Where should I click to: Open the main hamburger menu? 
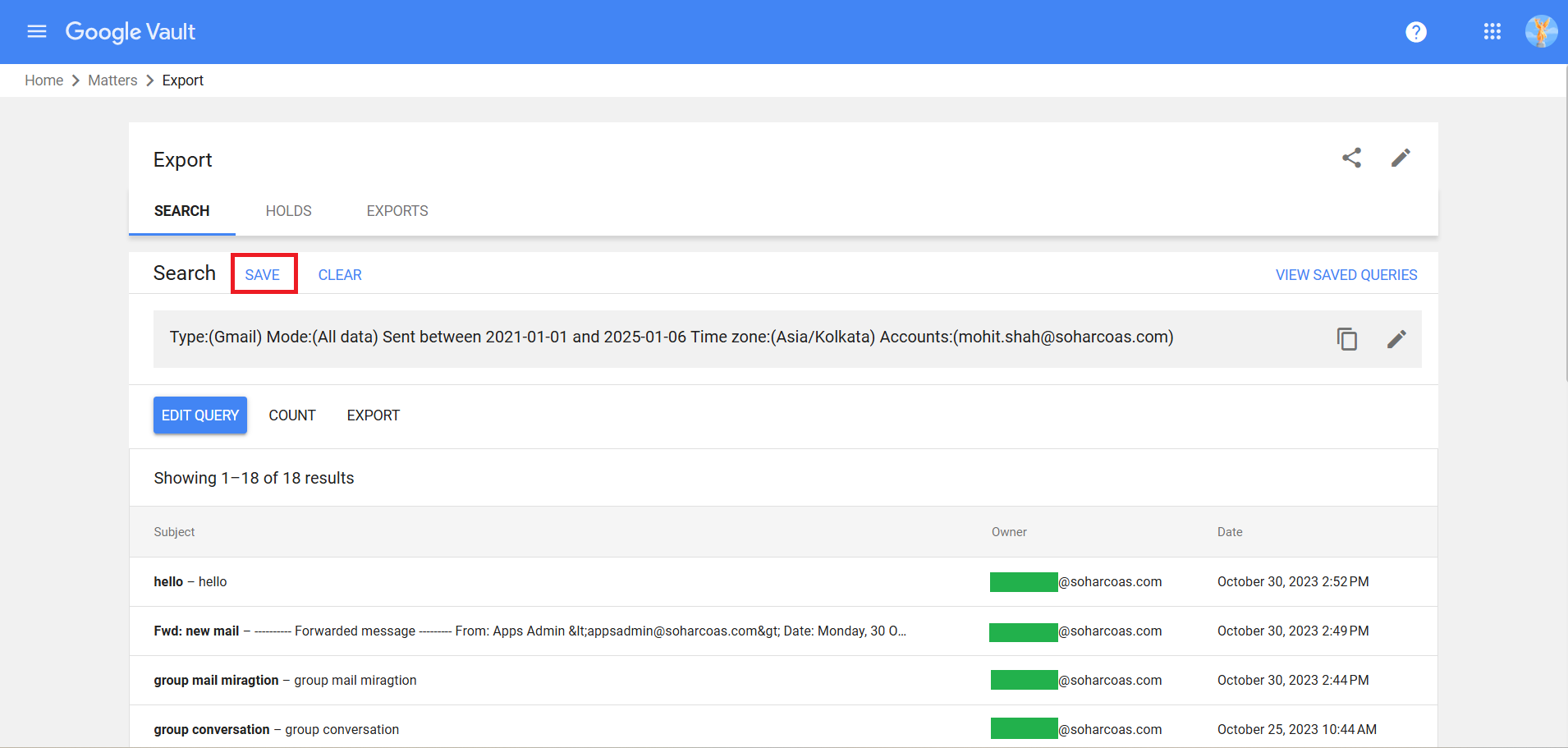coord(37,31)
